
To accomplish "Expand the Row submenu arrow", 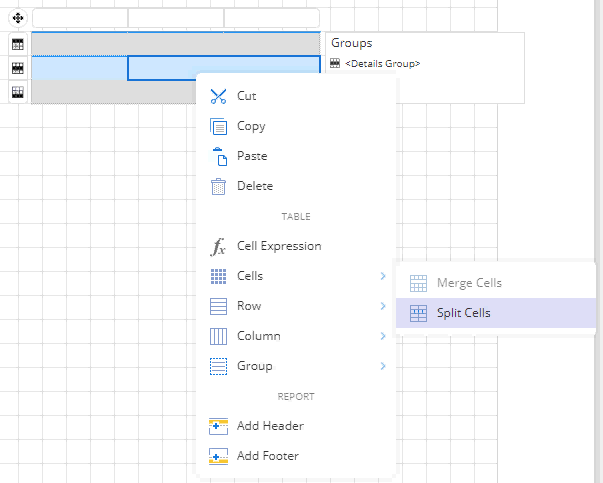I will coord(383,306).
